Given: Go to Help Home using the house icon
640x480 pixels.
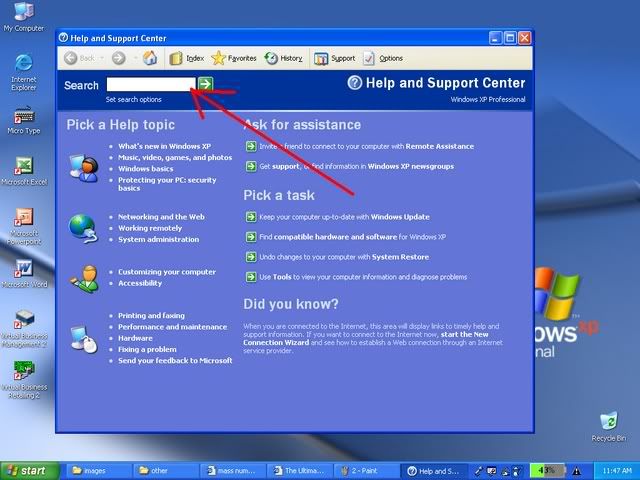Looking at the screenshot, I should pos(150,58).
